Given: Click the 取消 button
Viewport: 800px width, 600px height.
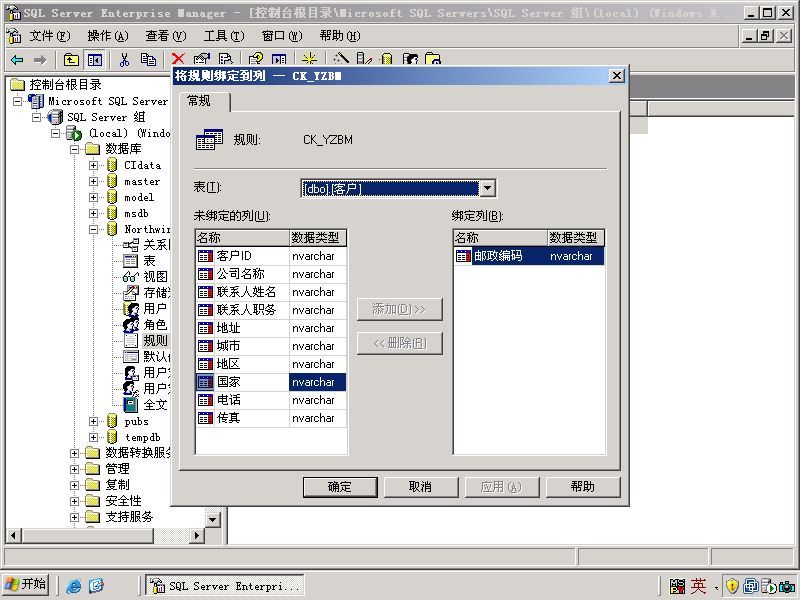Looking at the screenshot, I should click(420, 487).
